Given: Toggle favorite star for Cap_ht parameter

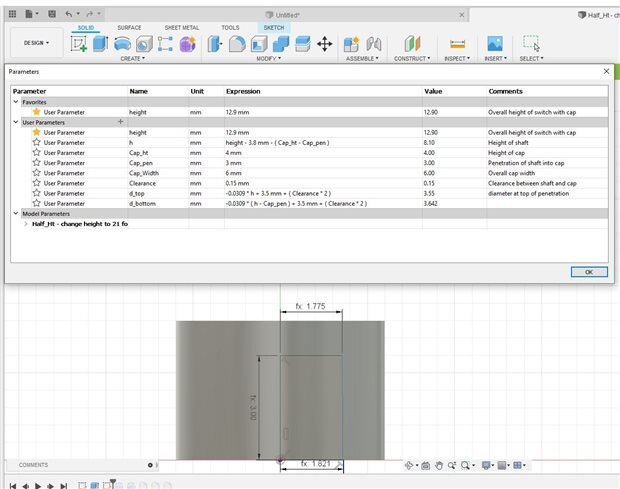Looking at the screenshot, I should click(37, 152).
